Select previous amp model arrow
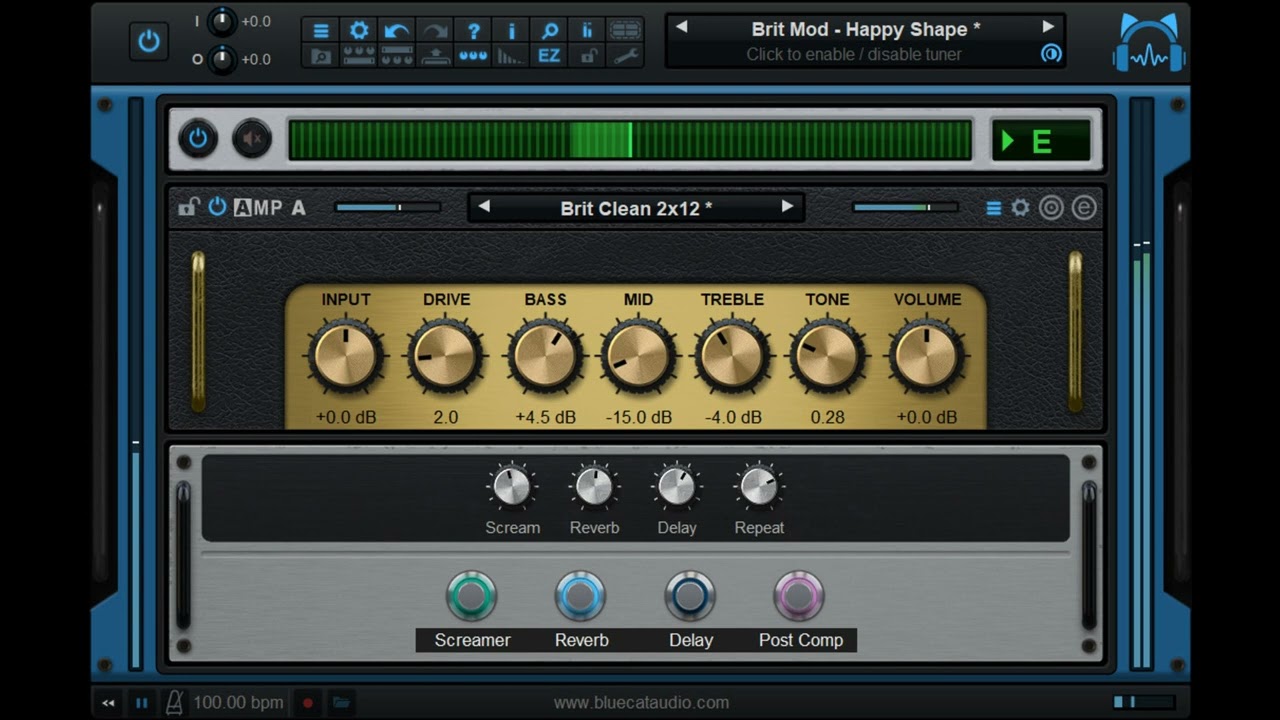 (x=484, y=207)
